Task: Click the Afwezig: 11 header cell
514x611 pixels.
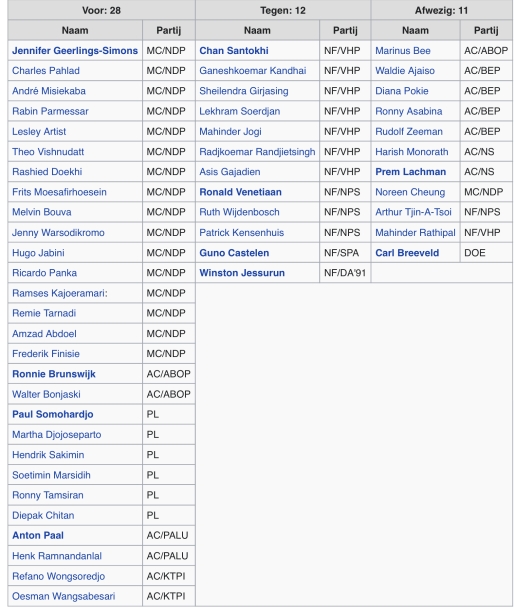Action: [x=442, y=10]
